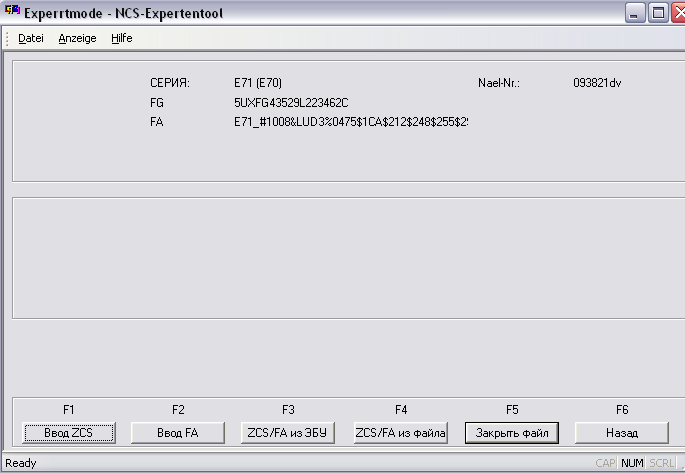The image size is (685, 473).
Task: Maximize the Expertmode window
Action: (x=658, y=13)
